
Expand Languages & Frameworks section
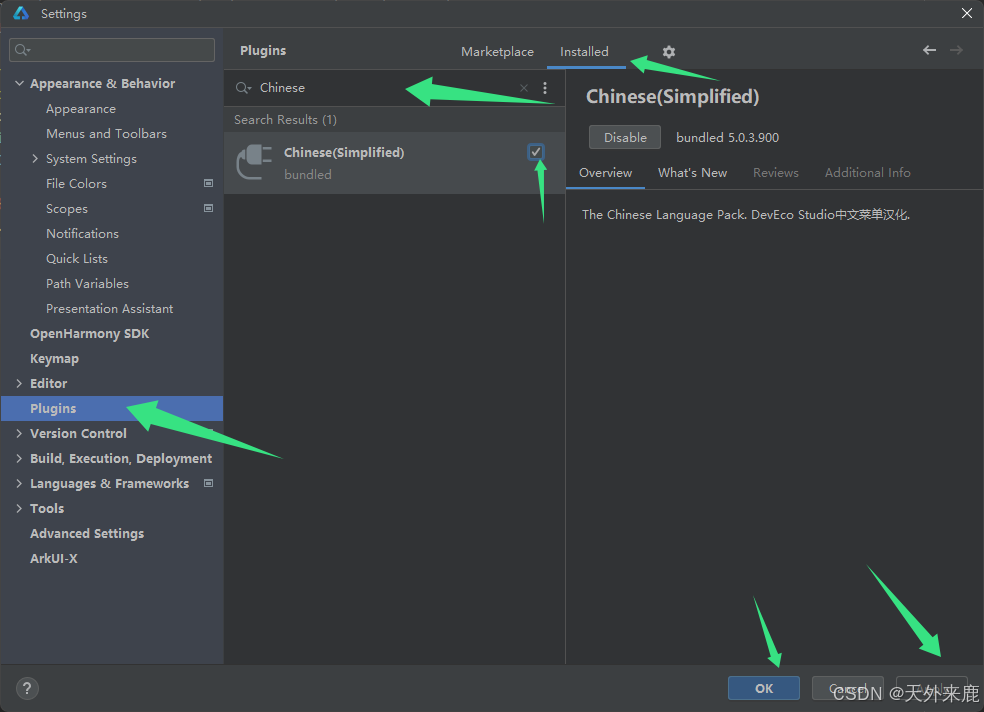[19, 484]
